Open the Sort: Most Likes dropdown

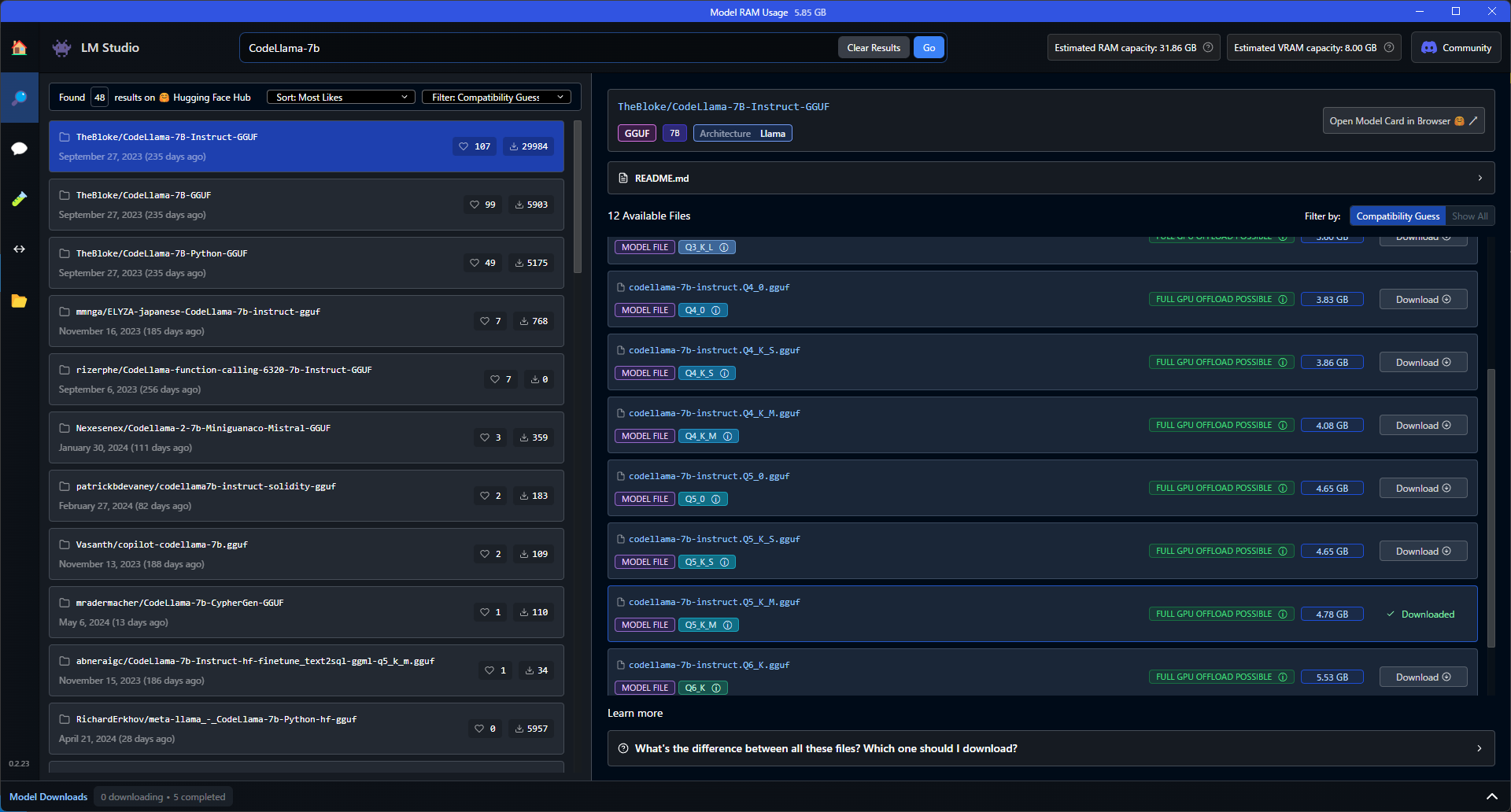coord(340,97)
